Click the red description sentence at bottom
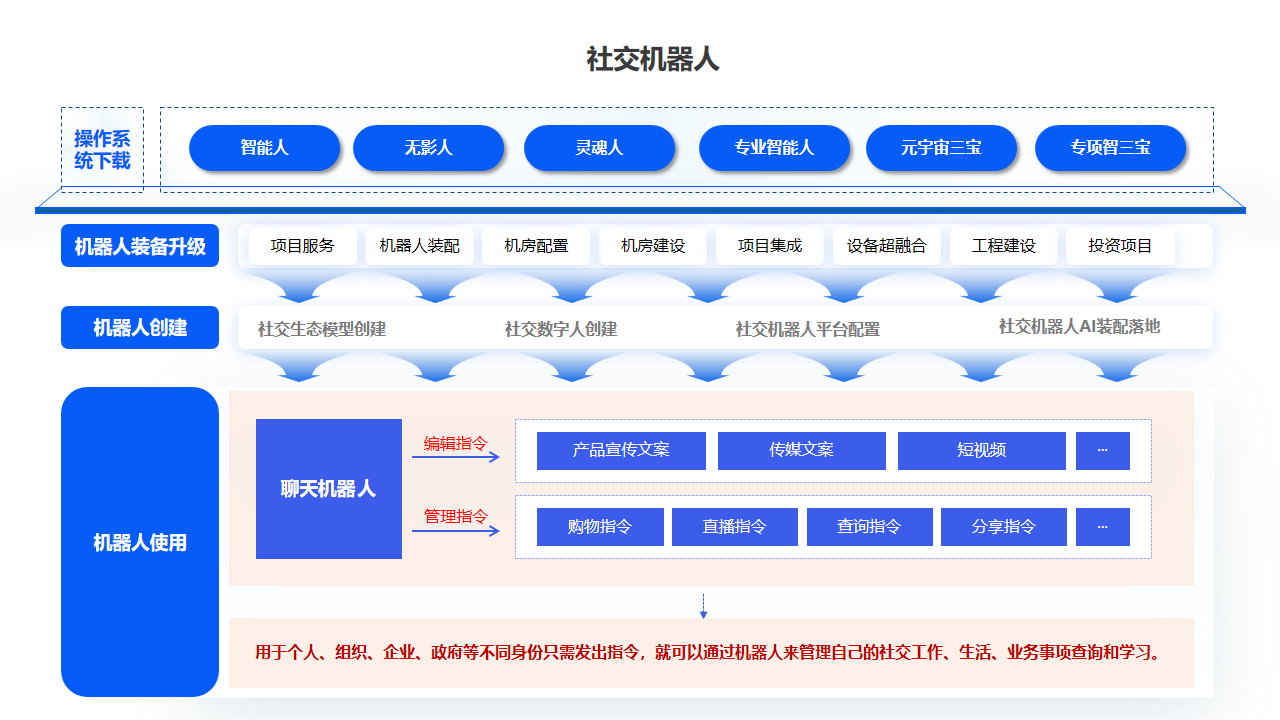This screenshot has width=1280, height=720. (x=709, y=653)
